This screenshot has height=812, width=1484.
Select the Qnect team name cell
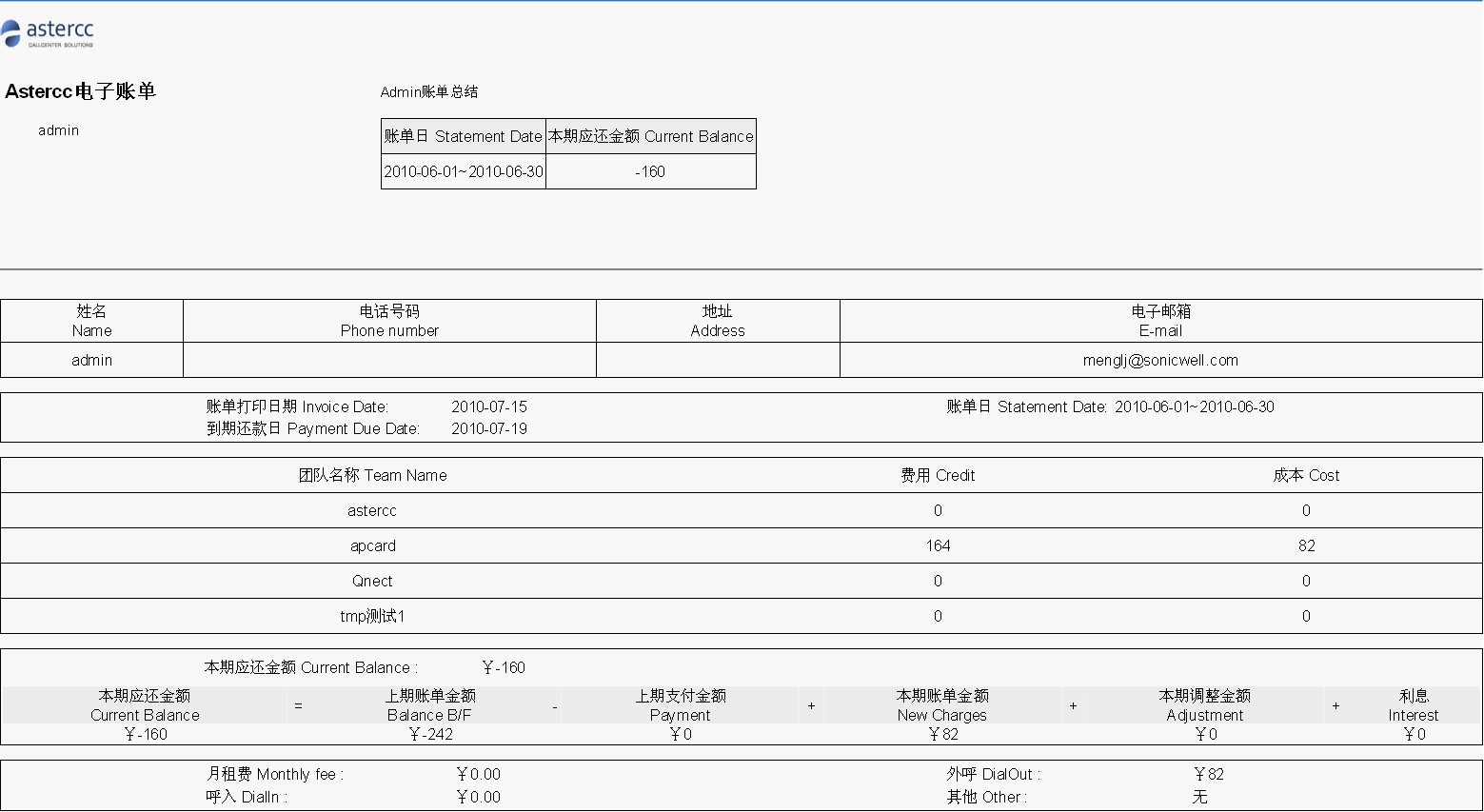coord(372,581)
